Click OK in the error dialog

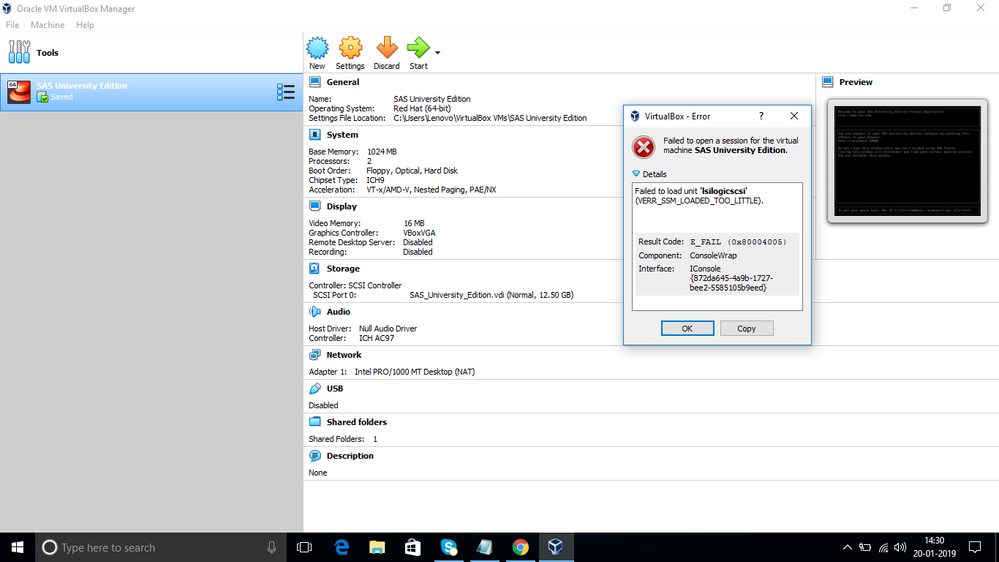click(x=687, y=328)
